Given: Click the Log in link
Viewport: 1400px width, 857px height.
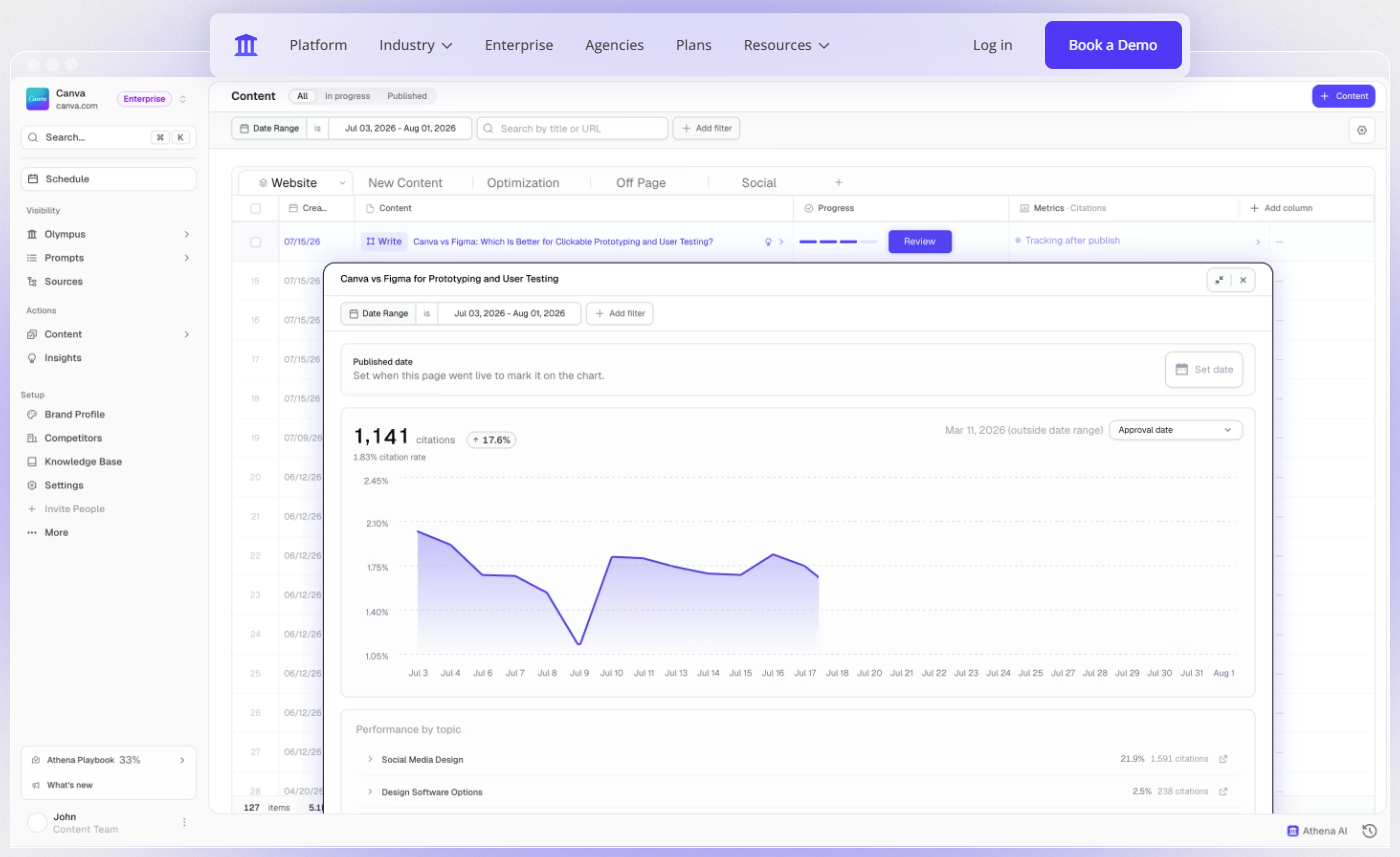Looking at the screenshot, I should tap(992, 45).
